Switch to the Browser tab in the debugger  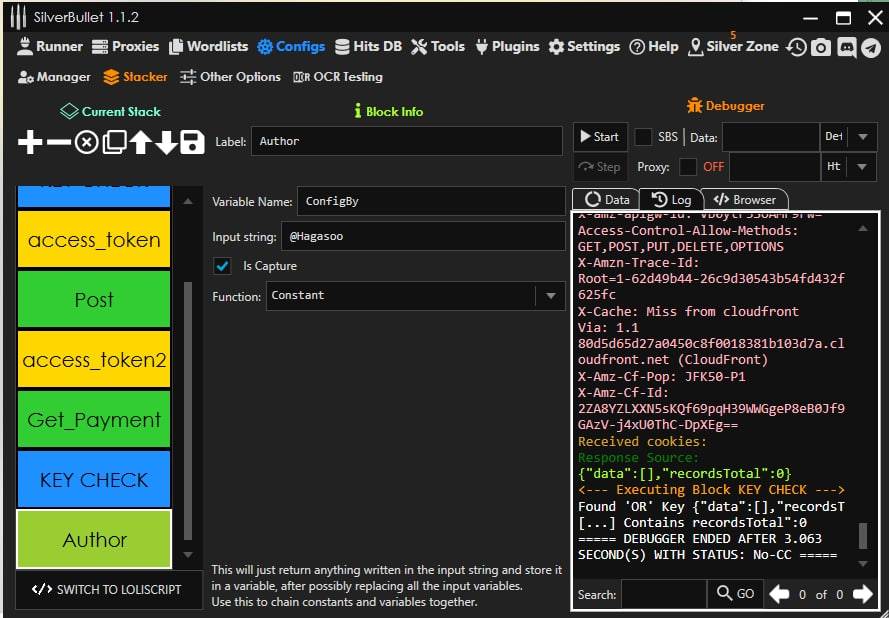tap(745, 199)
